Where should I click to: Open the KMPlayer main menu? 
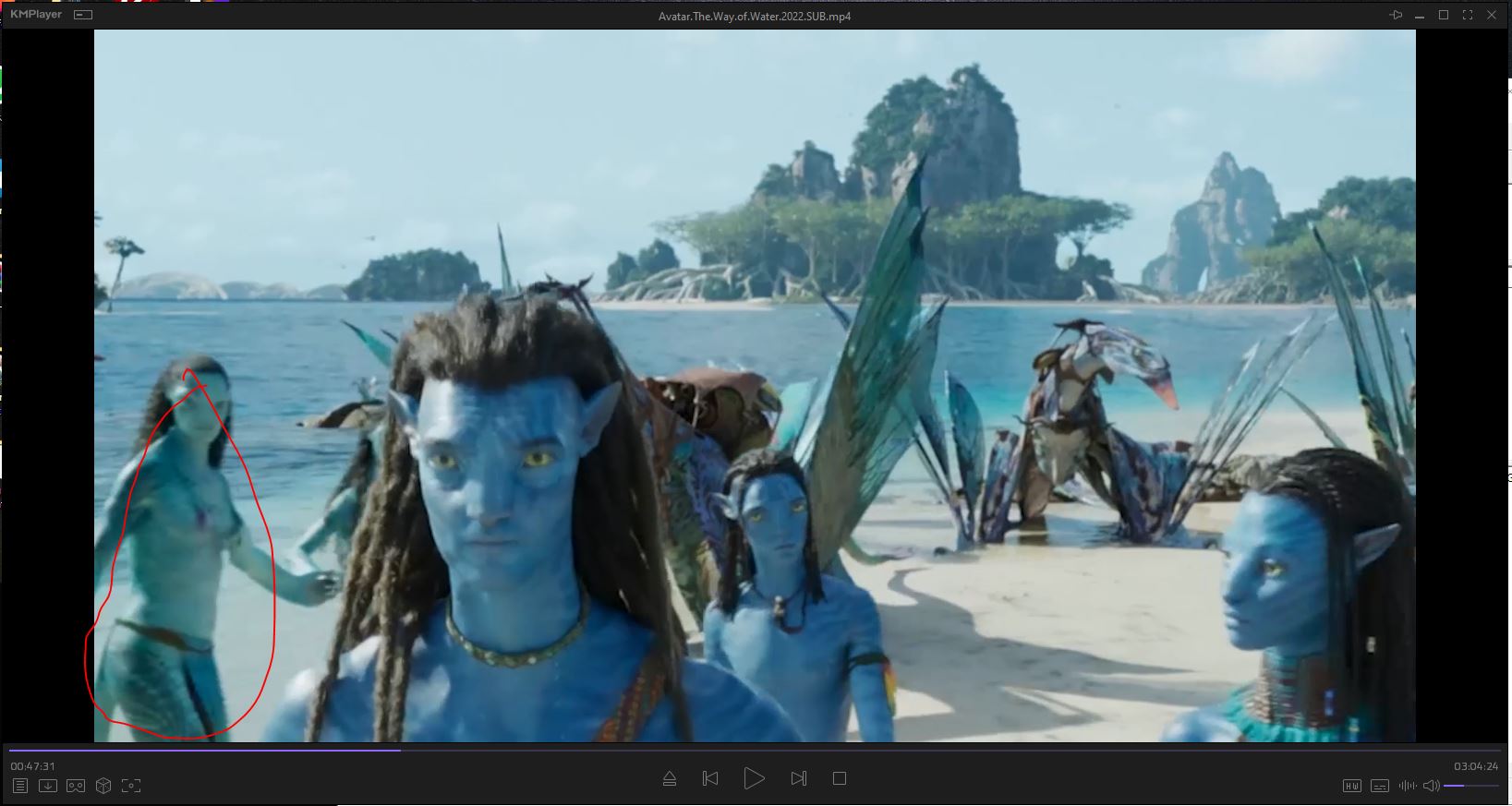36,15
